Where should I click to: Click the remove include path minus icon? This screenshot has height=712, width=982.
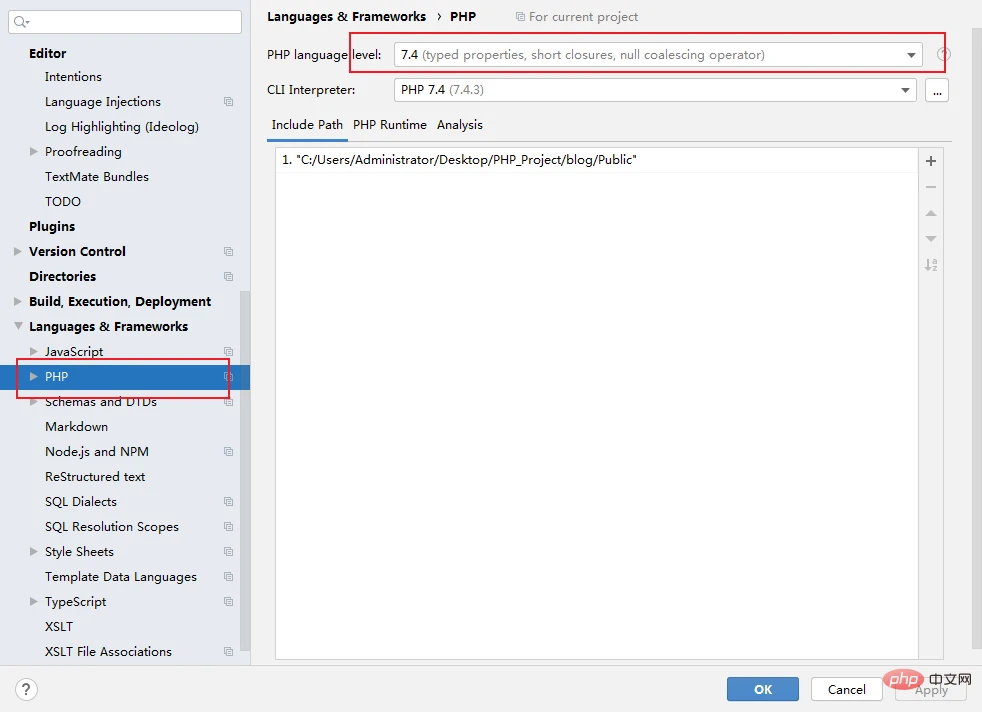(x=931, y=187)
